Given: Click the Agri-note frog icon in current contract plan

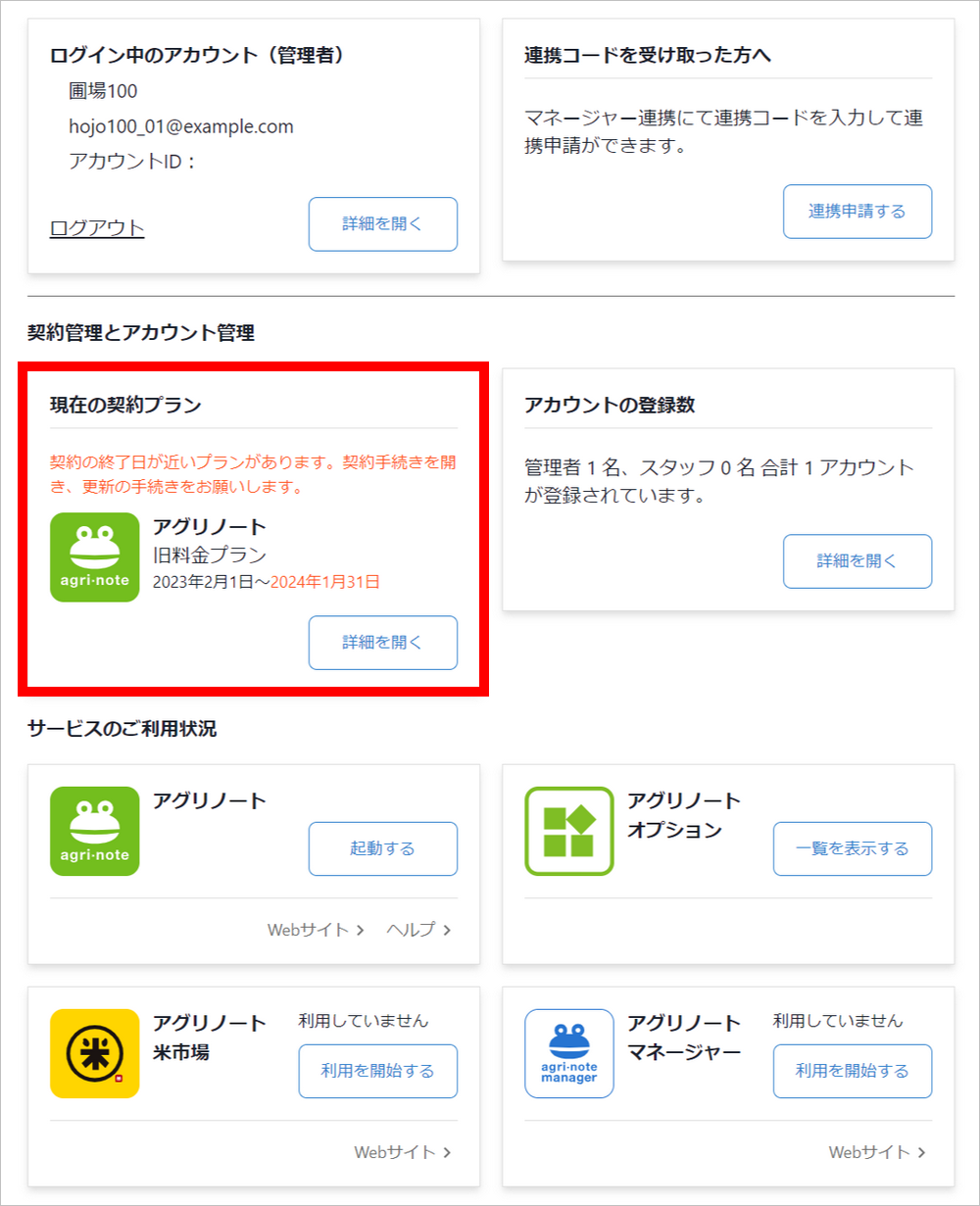Looking at the screenshot, I should pyautogui.click(x=94, y=557).
